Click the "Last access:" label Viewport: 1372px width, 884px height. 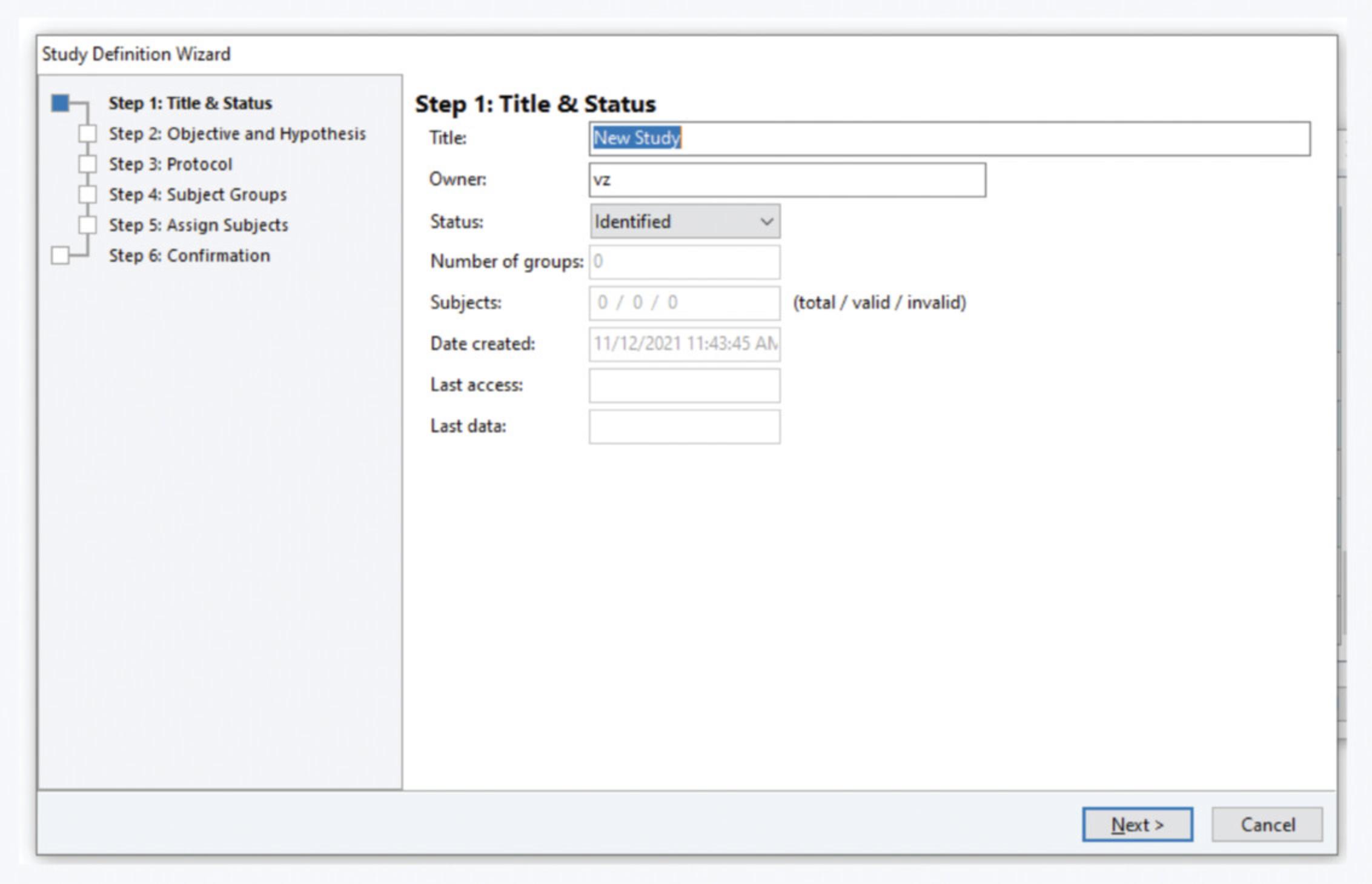point(477,385)
